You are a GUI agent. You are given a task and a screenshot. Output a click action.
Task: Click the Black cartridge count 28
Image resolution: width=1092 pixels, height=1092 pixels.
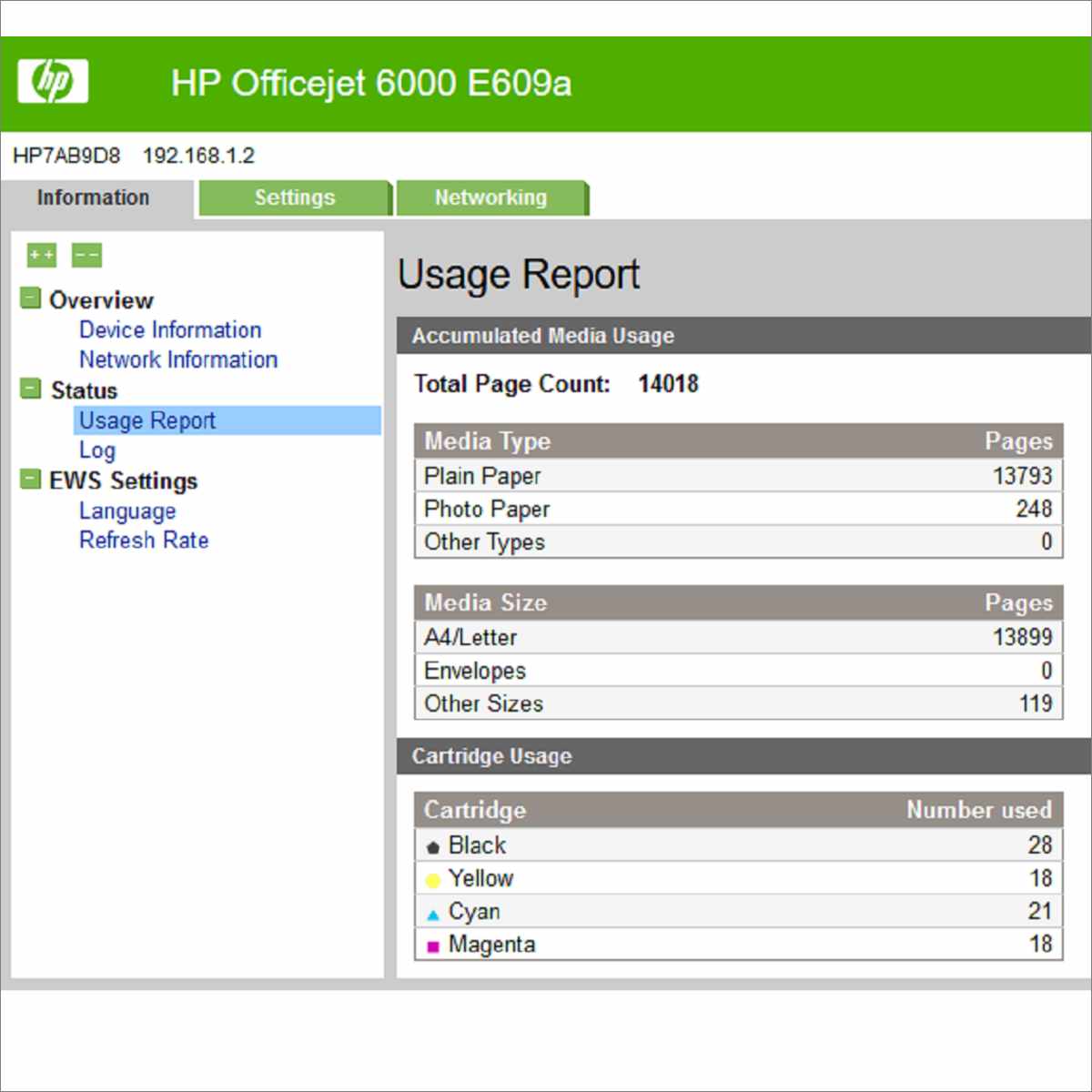(x=1040, y=844)
